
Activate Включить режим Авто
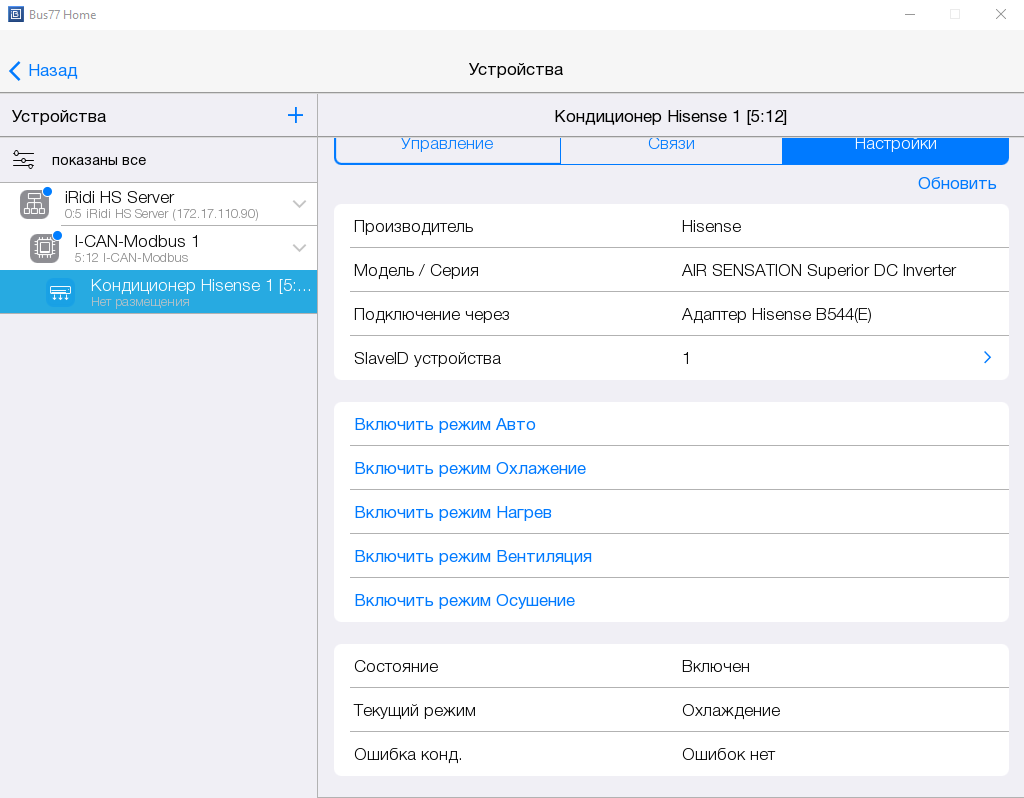(x=445, y=424)
